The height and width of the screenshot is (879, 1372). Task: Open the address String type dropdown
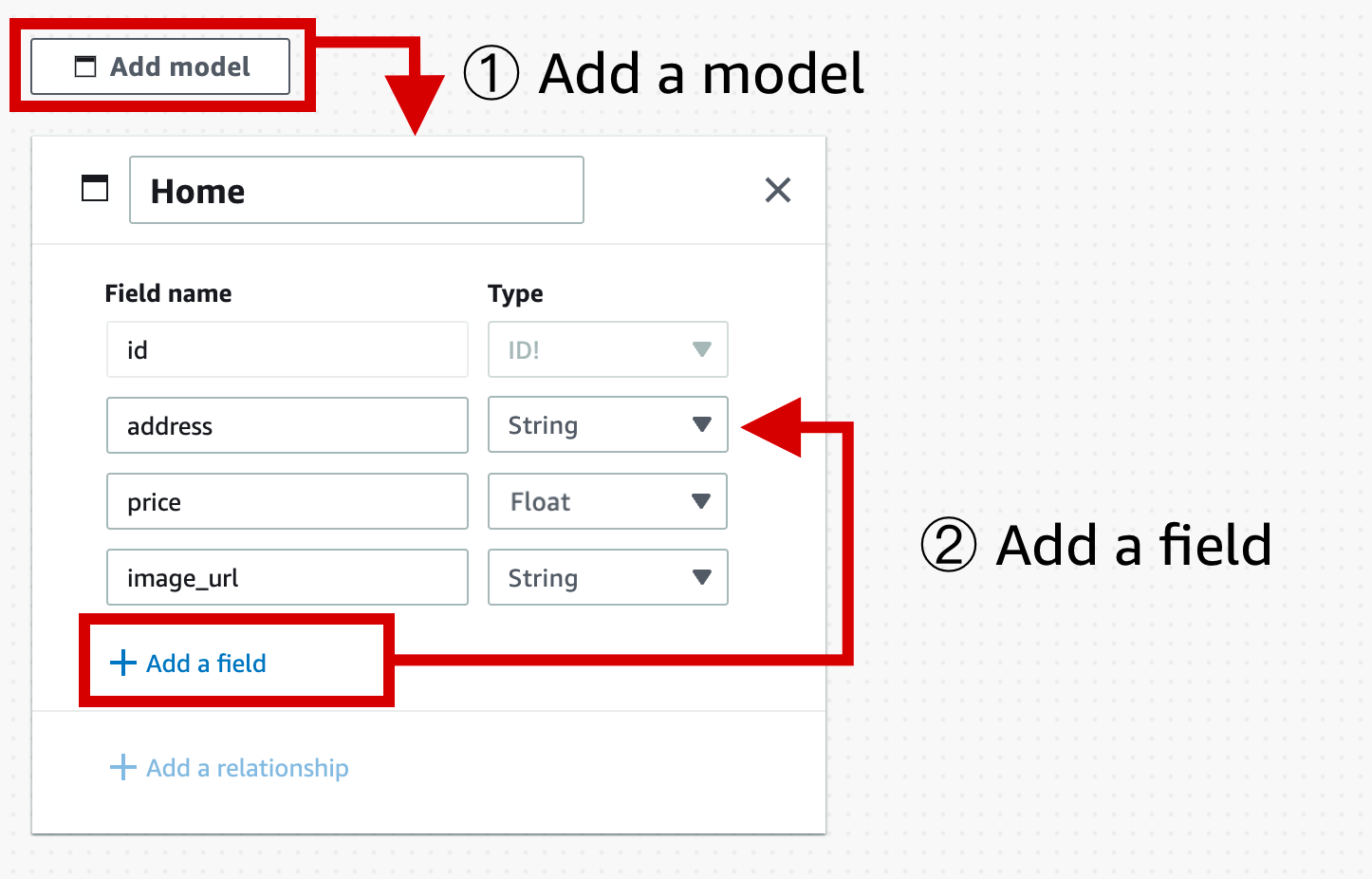tap(608, 424)
